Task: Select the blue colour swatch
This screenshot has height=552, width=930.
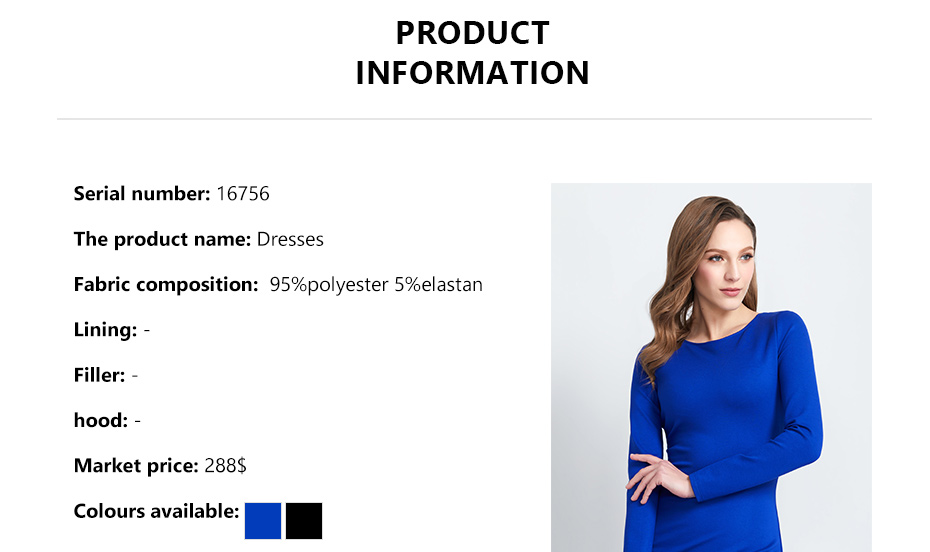Action: [263, 521]
